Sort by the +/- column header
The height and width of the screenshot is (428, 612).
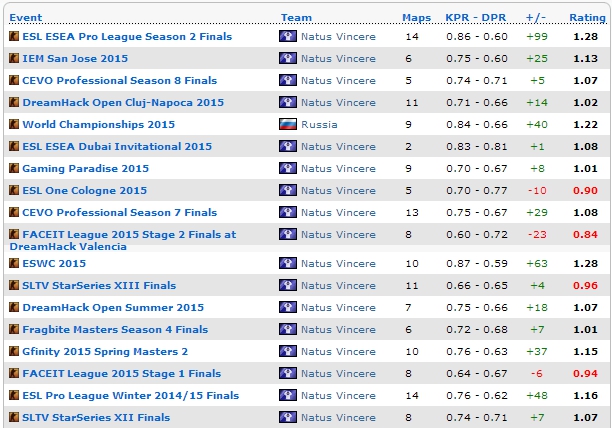[536, 18]
